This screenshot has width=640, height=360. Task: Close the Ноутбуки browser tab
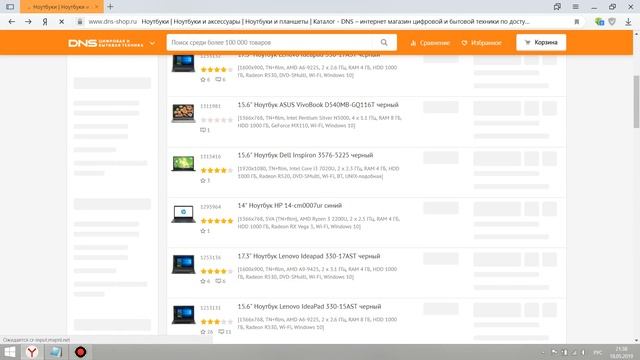(97, 7)
